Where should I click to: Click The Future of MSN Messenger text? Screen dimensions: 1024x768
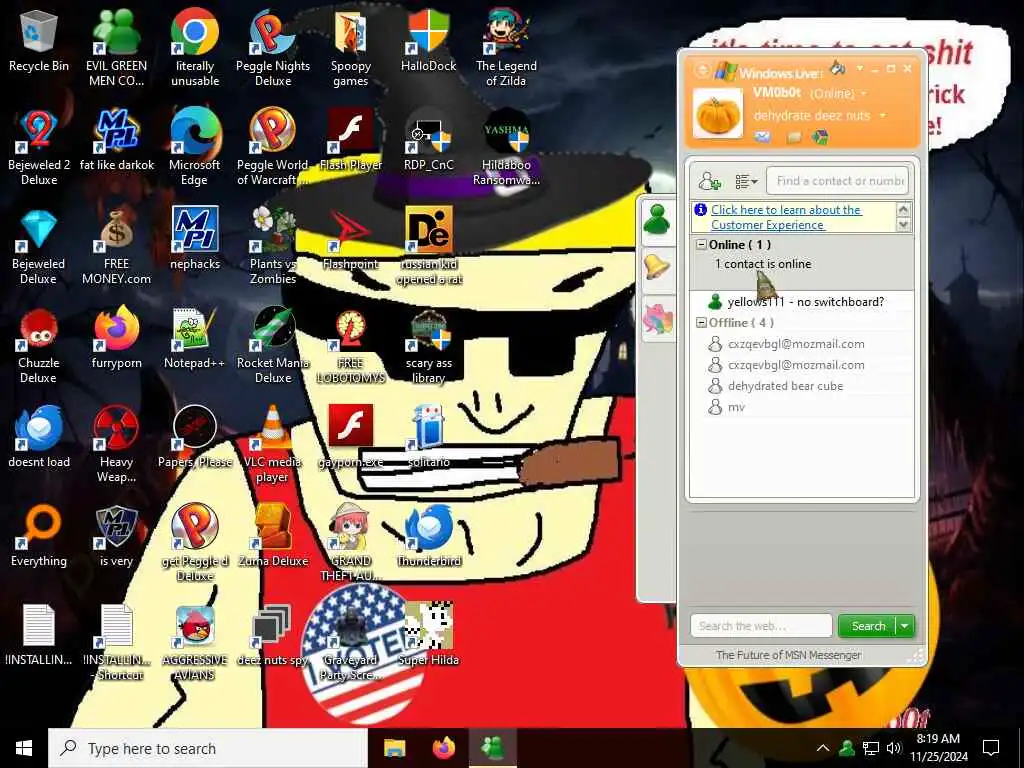click(x=788, y=655)
